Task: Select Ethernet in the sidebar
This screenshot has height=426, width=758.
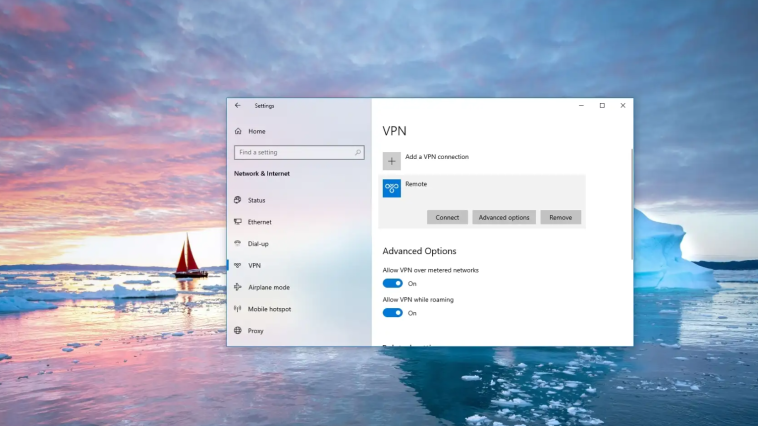Action: coord(259,222)
